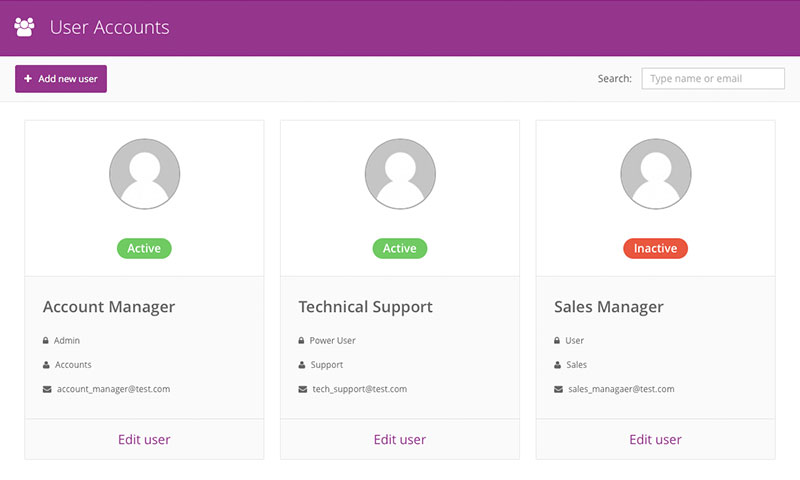Viewport: 800px width, 480px height.
Task: Click the tech_support@test.com email text
Action: 360,389
